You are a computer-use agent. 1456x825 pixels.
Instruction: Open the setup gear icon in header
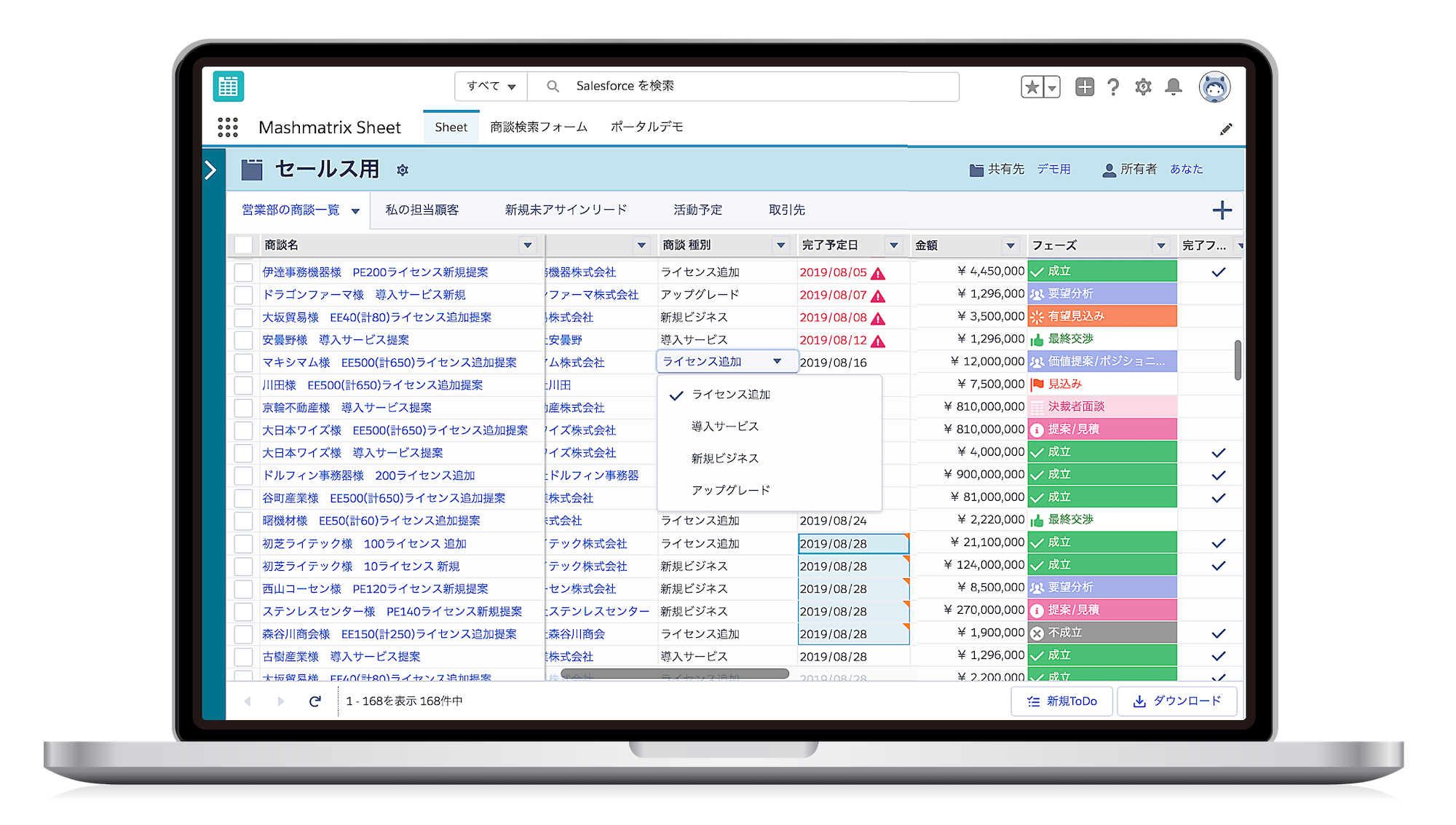click(1143, 87)
